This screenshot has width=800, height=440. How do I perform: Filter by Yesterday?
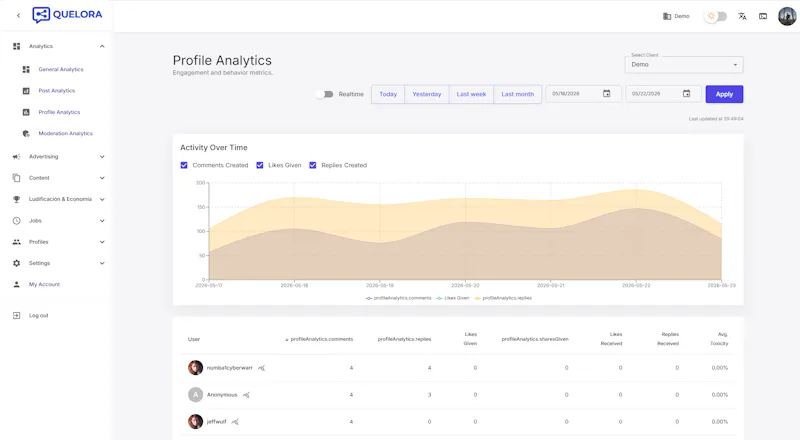427,94
